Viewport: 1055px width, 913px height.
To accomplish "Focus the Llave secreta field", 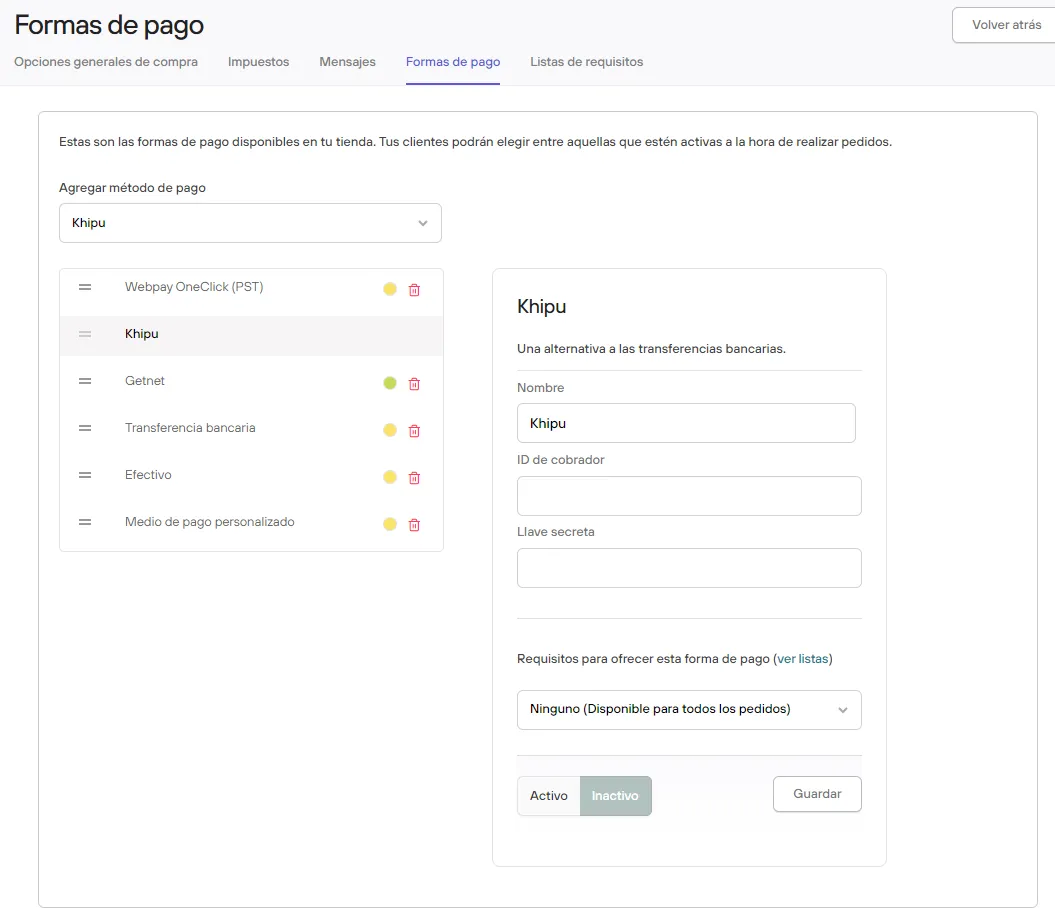I will click(x=689, y=568).
